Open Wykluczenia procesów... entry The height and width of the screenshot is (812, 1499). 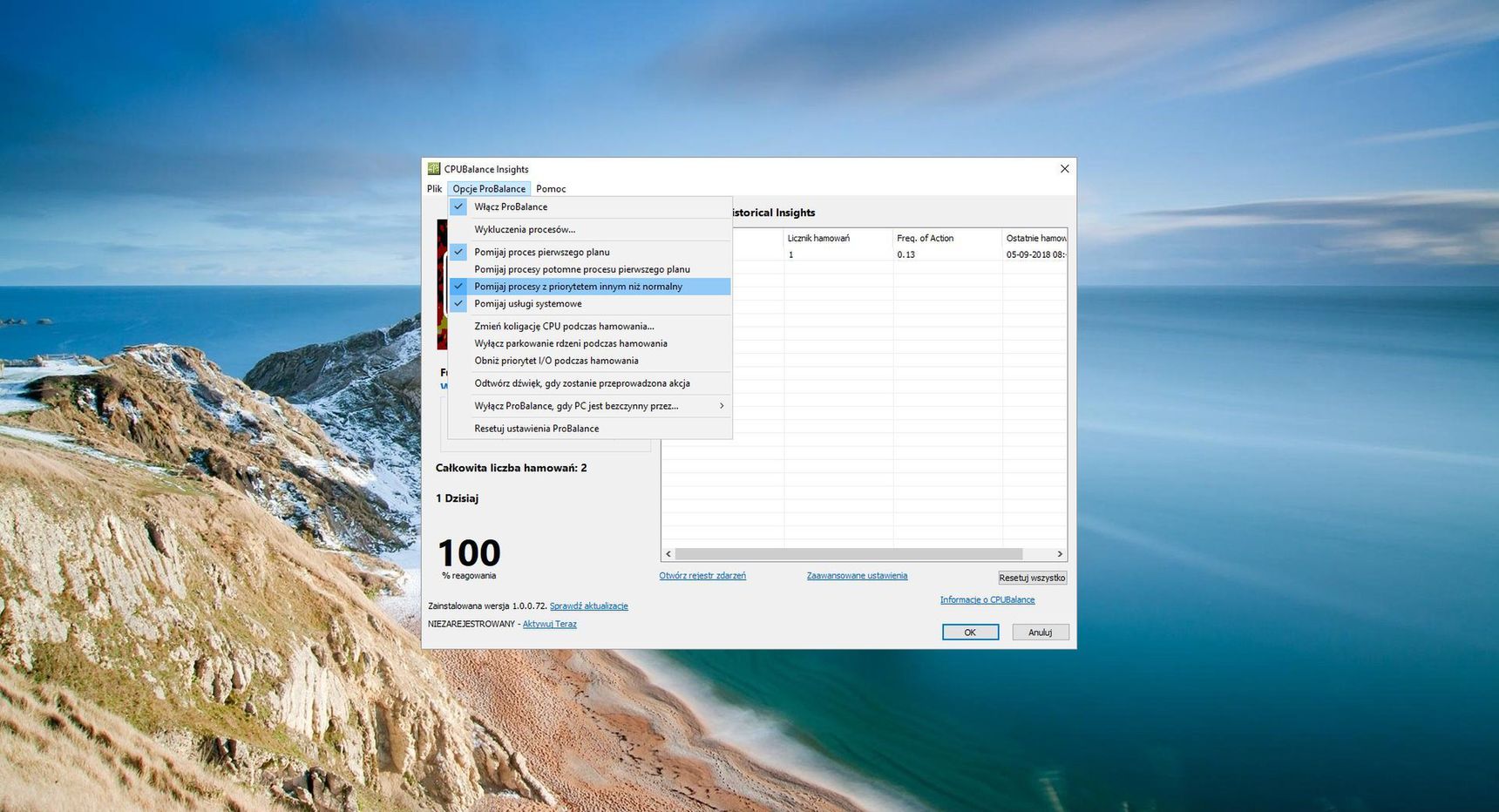coord(589,229)
